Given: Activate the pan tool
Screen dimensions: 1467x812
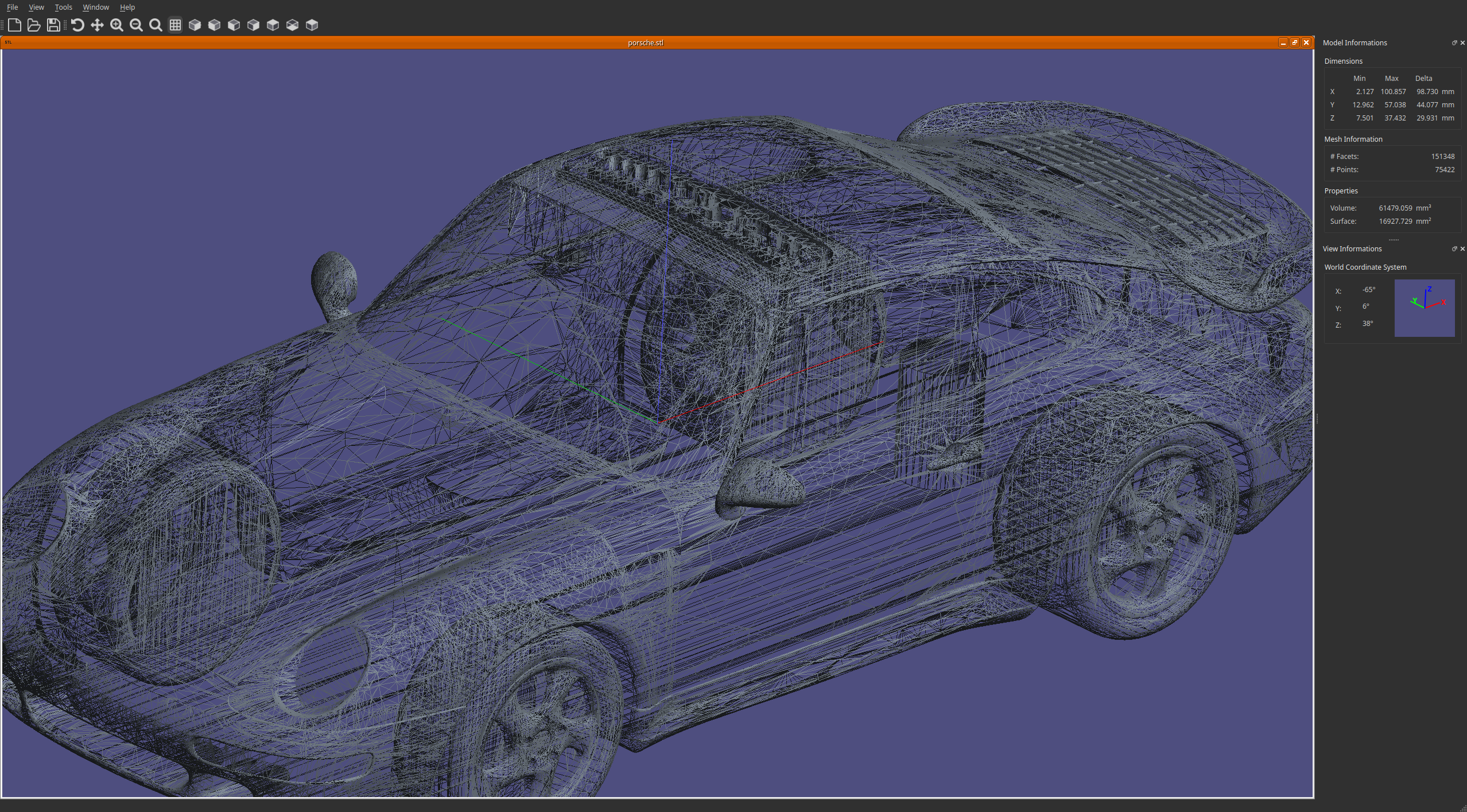Looking at the screenshot, I should (97, 25).
